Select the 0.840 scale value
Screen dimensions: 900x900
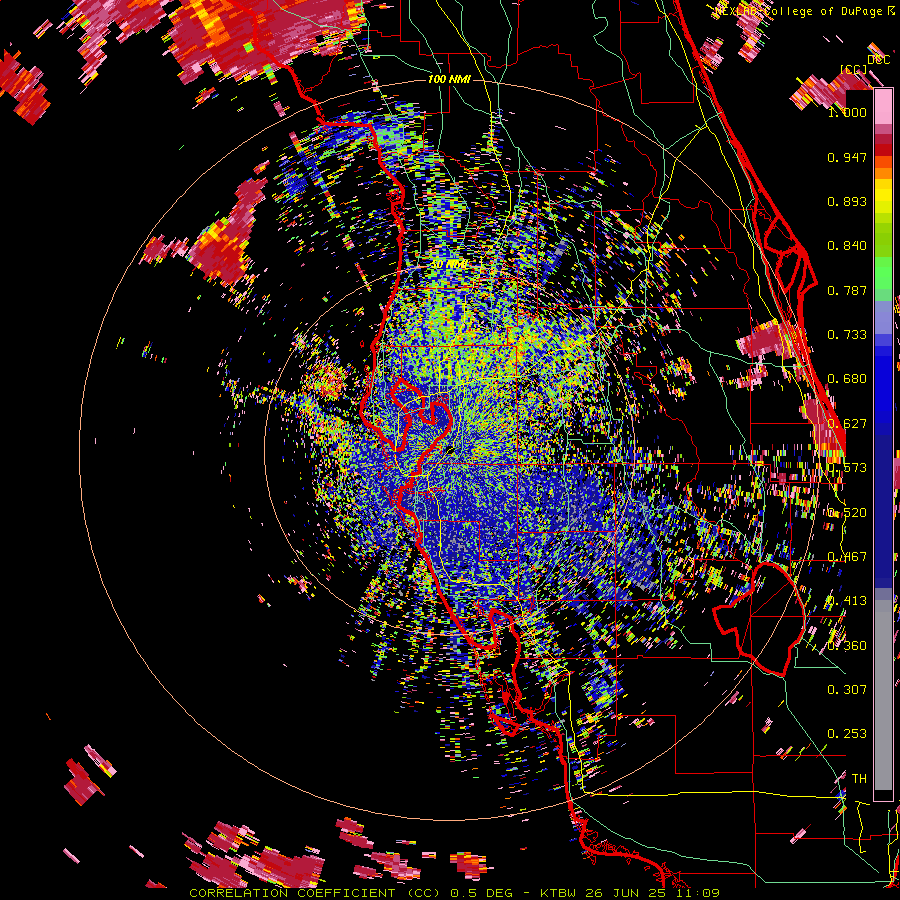click(x=847, y=246)
